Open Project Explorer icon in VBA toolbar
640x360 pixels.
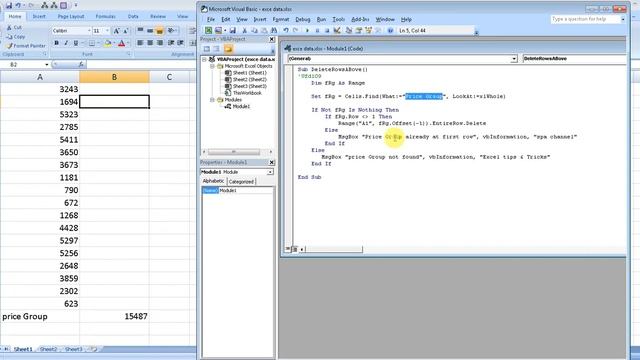349,30
